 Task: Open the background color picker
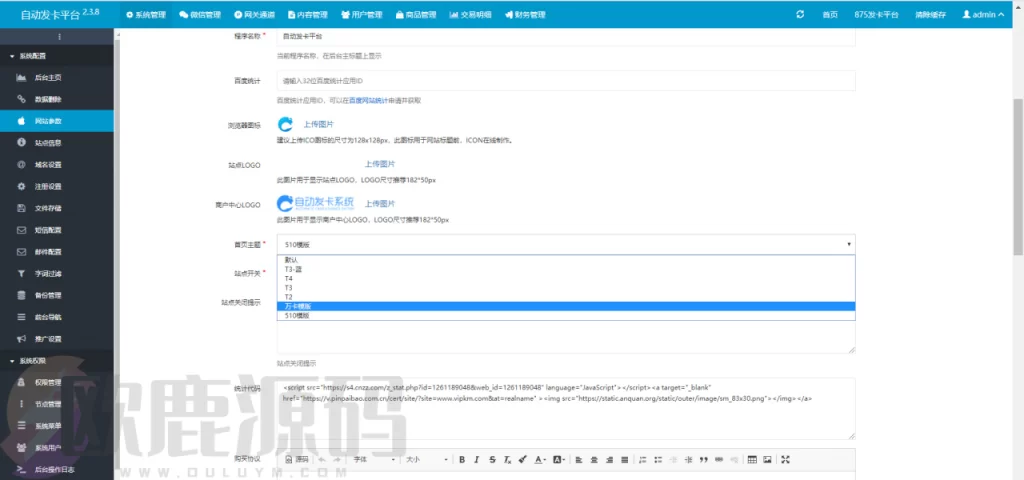pyautogui.click(x=558, y=460)
